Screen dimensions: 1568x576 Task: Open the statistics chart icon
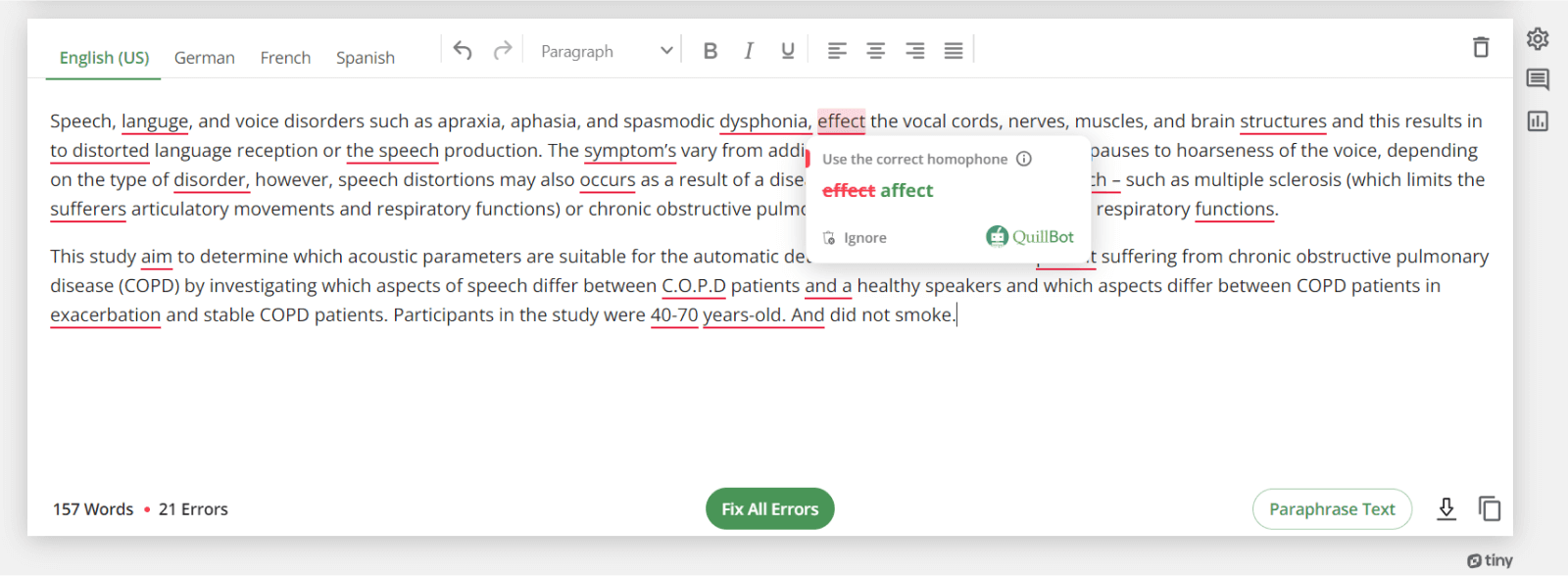1538,121
